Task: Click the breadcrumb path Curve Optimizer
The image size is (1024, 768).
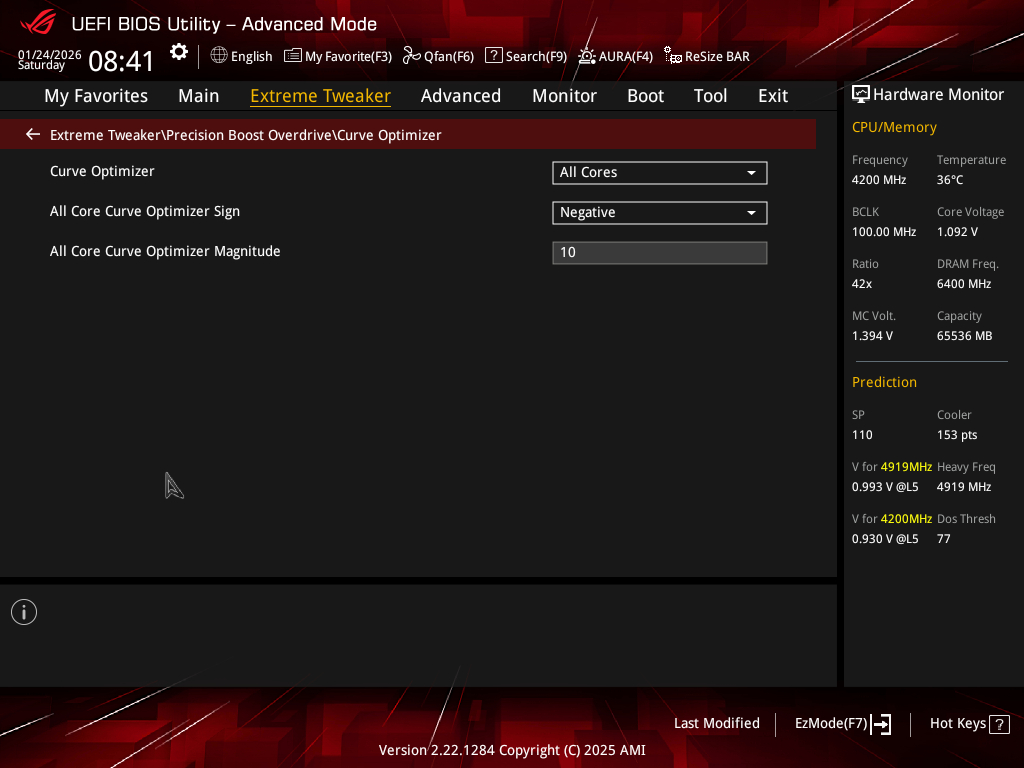Action: point(389,135)
